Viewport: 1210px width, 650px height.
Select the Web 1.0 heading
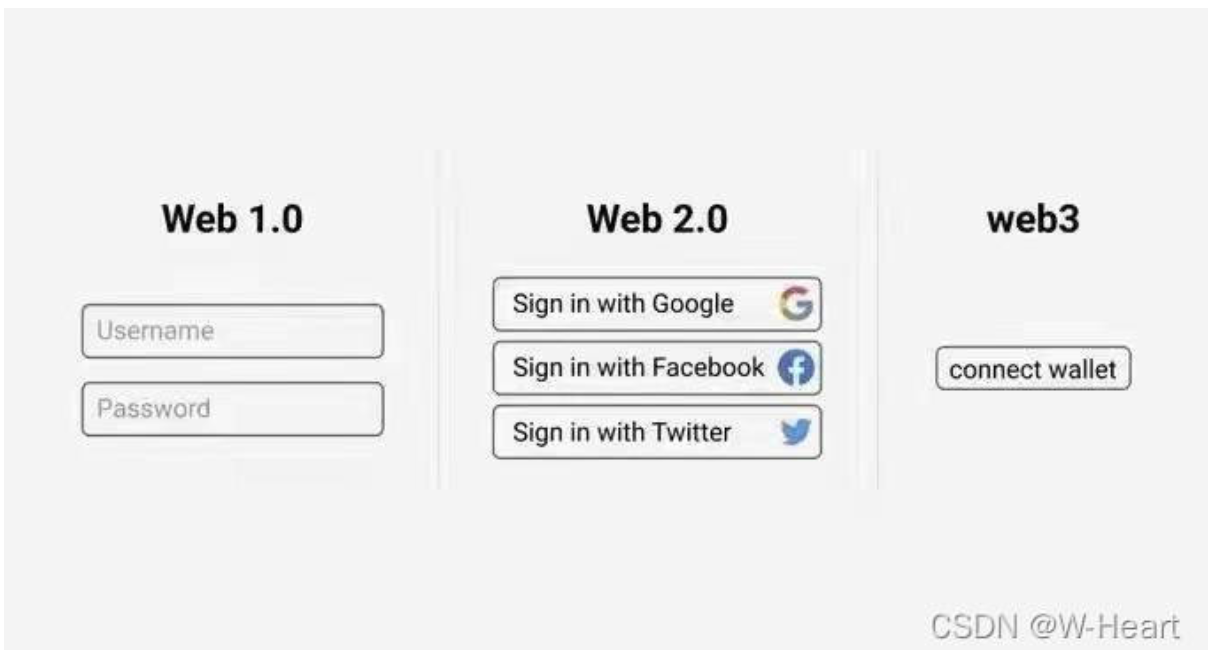pos(232,220)
